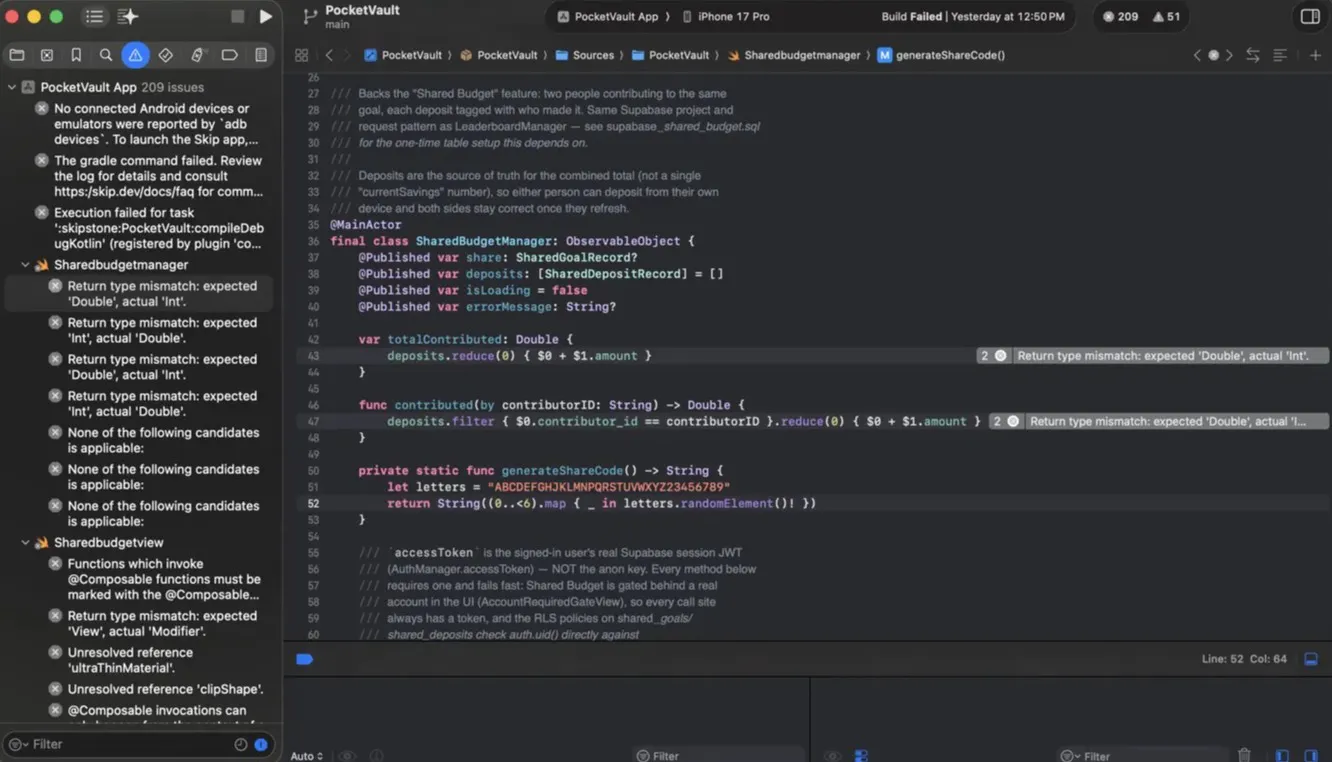Open the issue indicator between the arrows
This screenshot has height=762, width=1332.
[1213, 55]
